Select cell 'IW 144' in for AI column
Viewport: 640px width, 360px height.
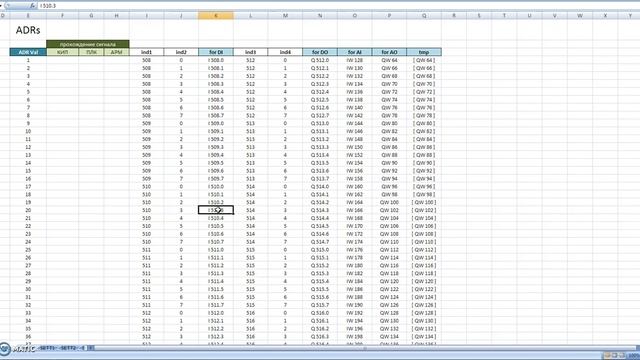(x=355, y=123)
